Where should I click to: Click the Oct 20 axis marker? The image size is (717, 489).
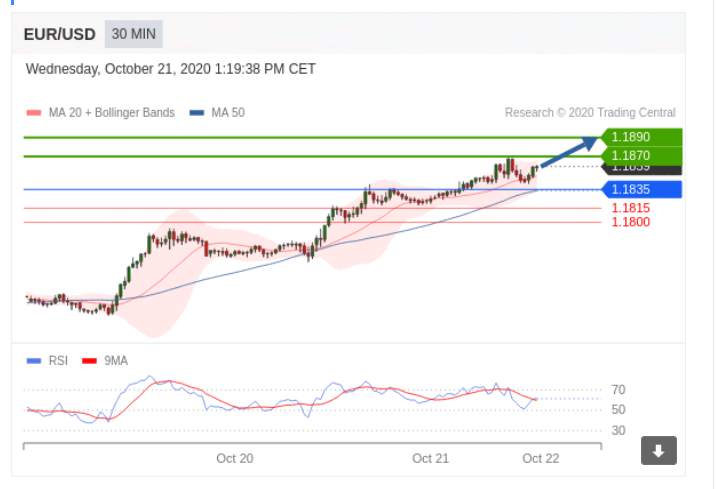(x=235, y=458)
